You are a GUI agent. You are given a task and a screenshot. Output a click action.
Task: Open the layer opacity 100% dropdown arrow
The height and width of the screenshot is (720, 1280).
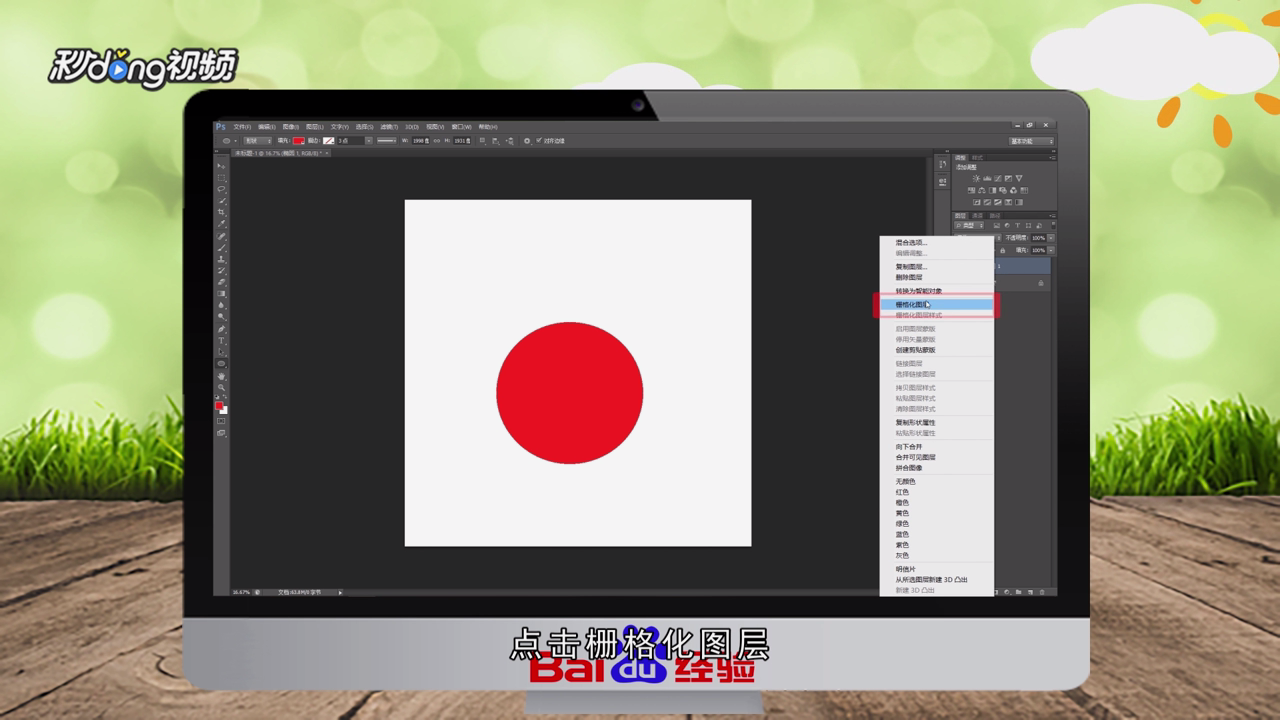click(x=1050, y=238)
